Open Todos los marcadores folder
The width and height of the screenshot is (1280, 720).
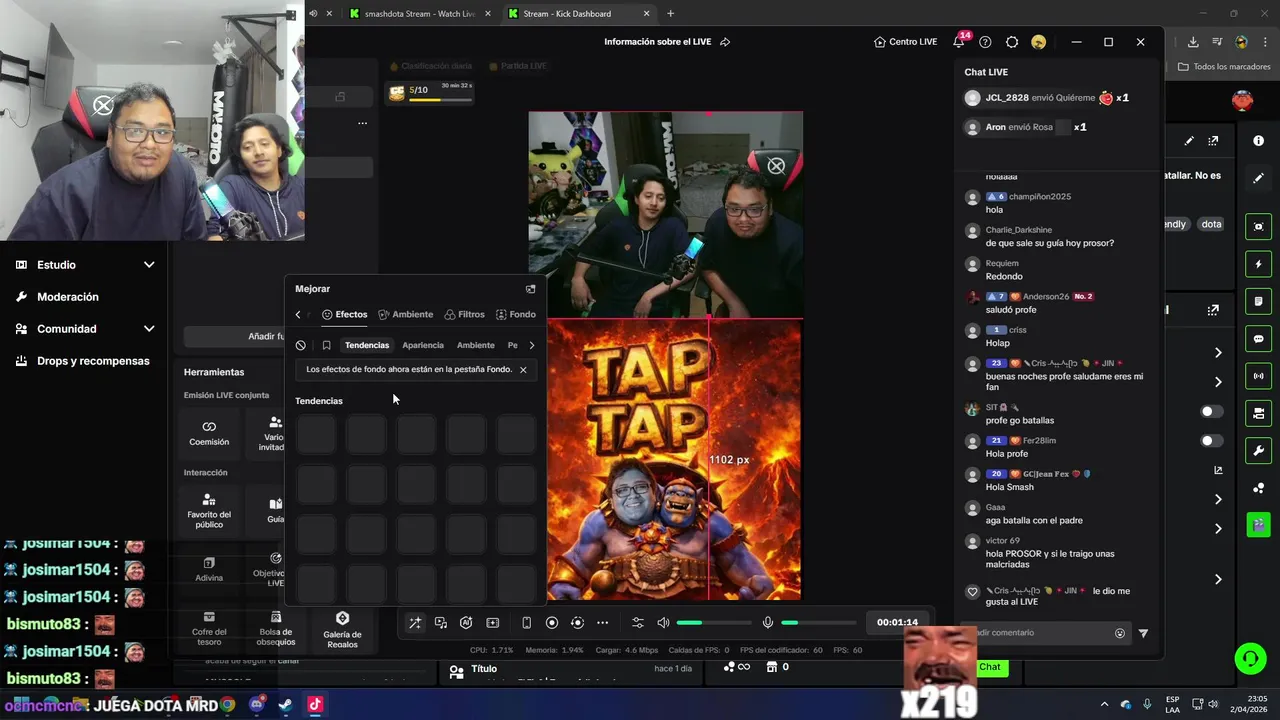click(x=1224, y=67)
